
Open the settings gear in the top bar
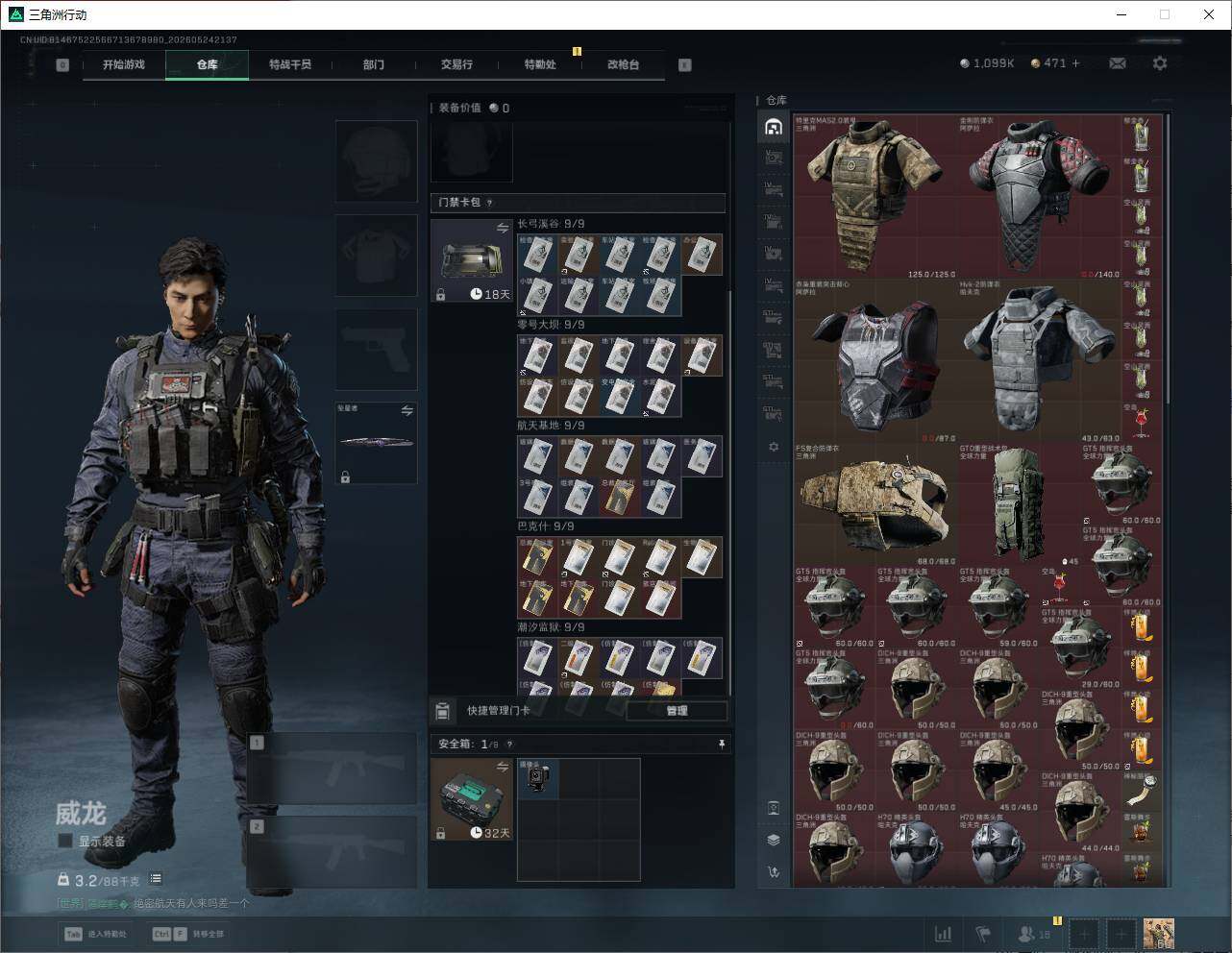click(1160, 63)
